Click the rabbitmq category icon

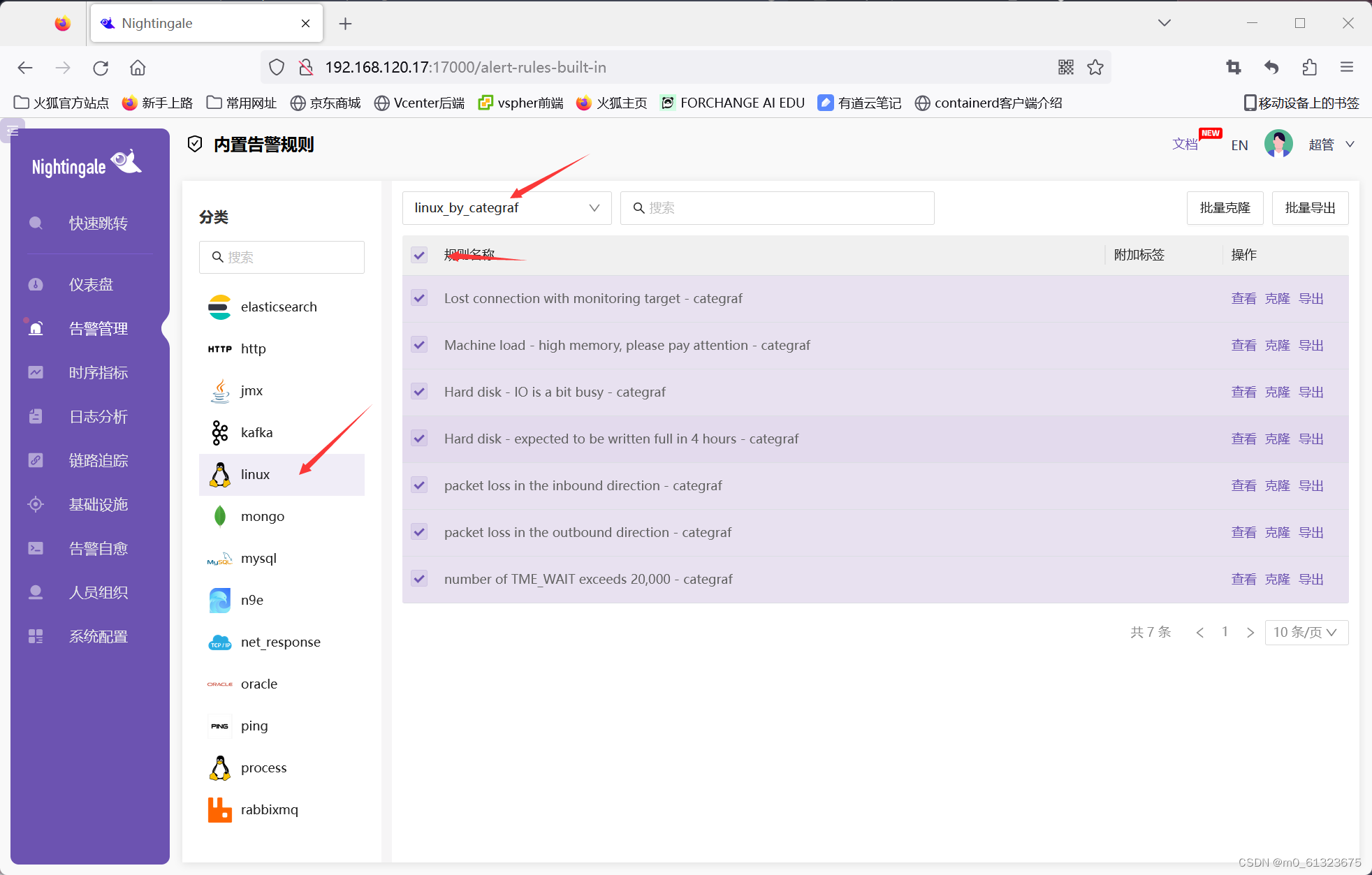pos(219,810)
